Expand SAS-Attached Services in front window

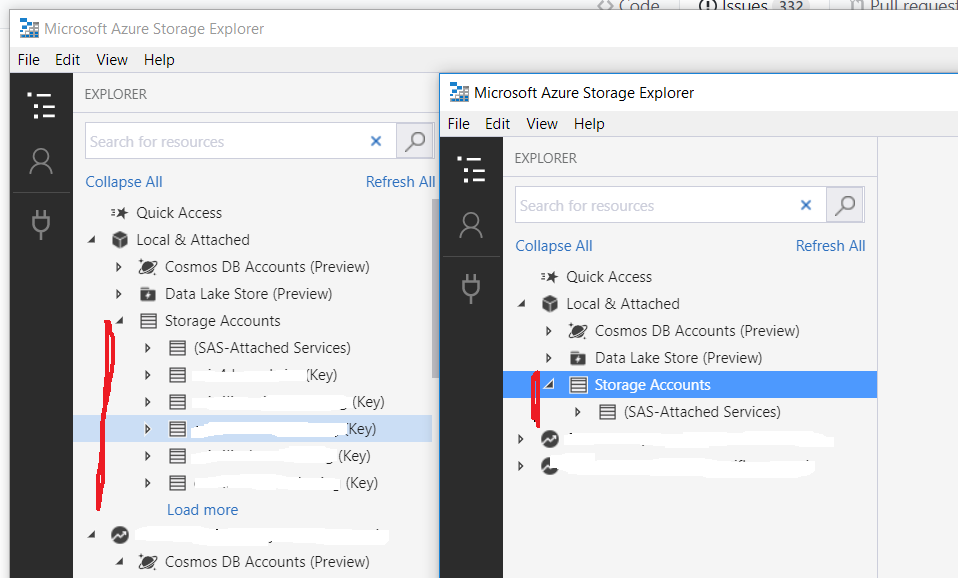point(578,412)
